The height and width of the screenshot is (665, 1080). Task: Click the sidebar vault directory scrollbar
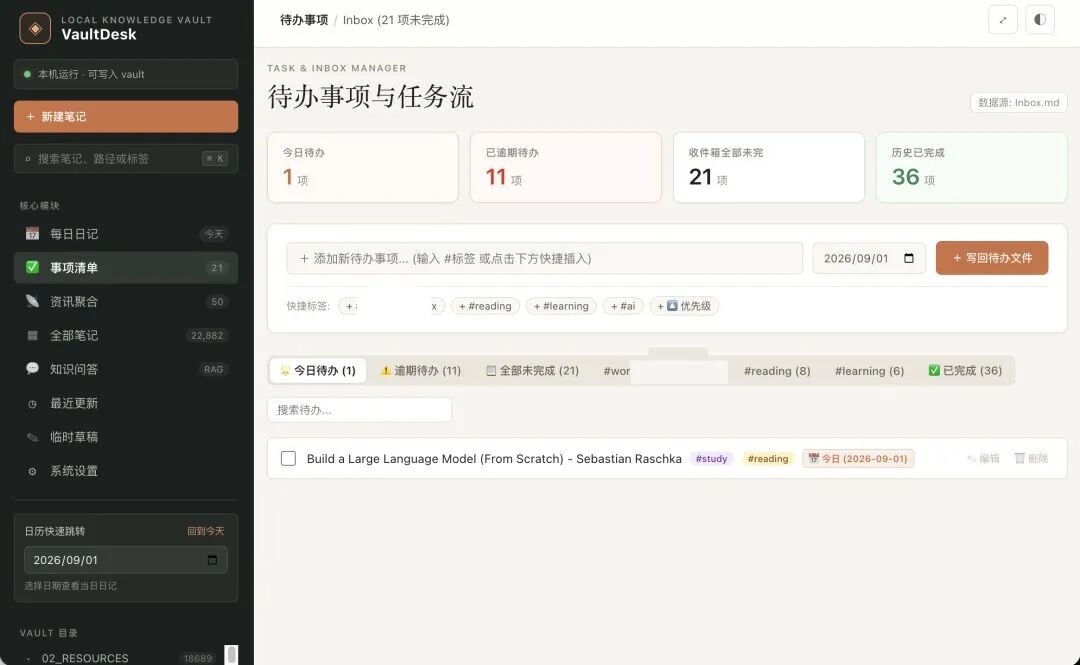click(x=231, y=654)
